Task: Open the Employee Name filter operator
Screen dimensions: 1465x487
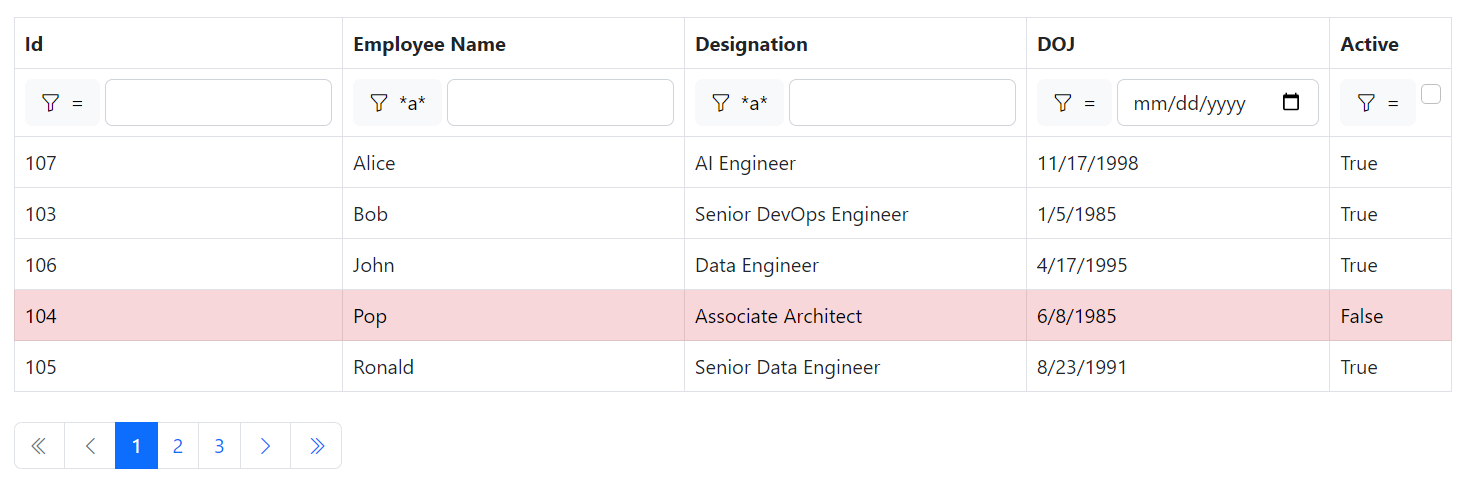Action: [397, 103]
